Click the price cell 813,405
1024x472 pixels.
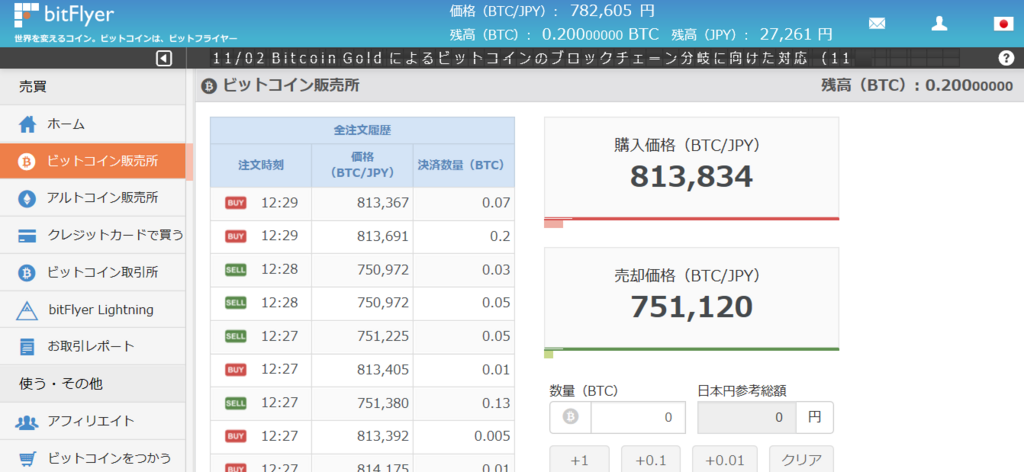coord(362,370)
